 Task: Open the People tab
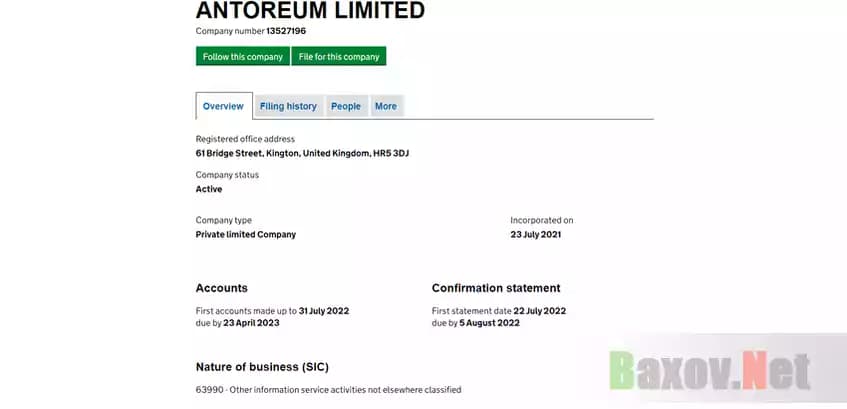(346, 106)
